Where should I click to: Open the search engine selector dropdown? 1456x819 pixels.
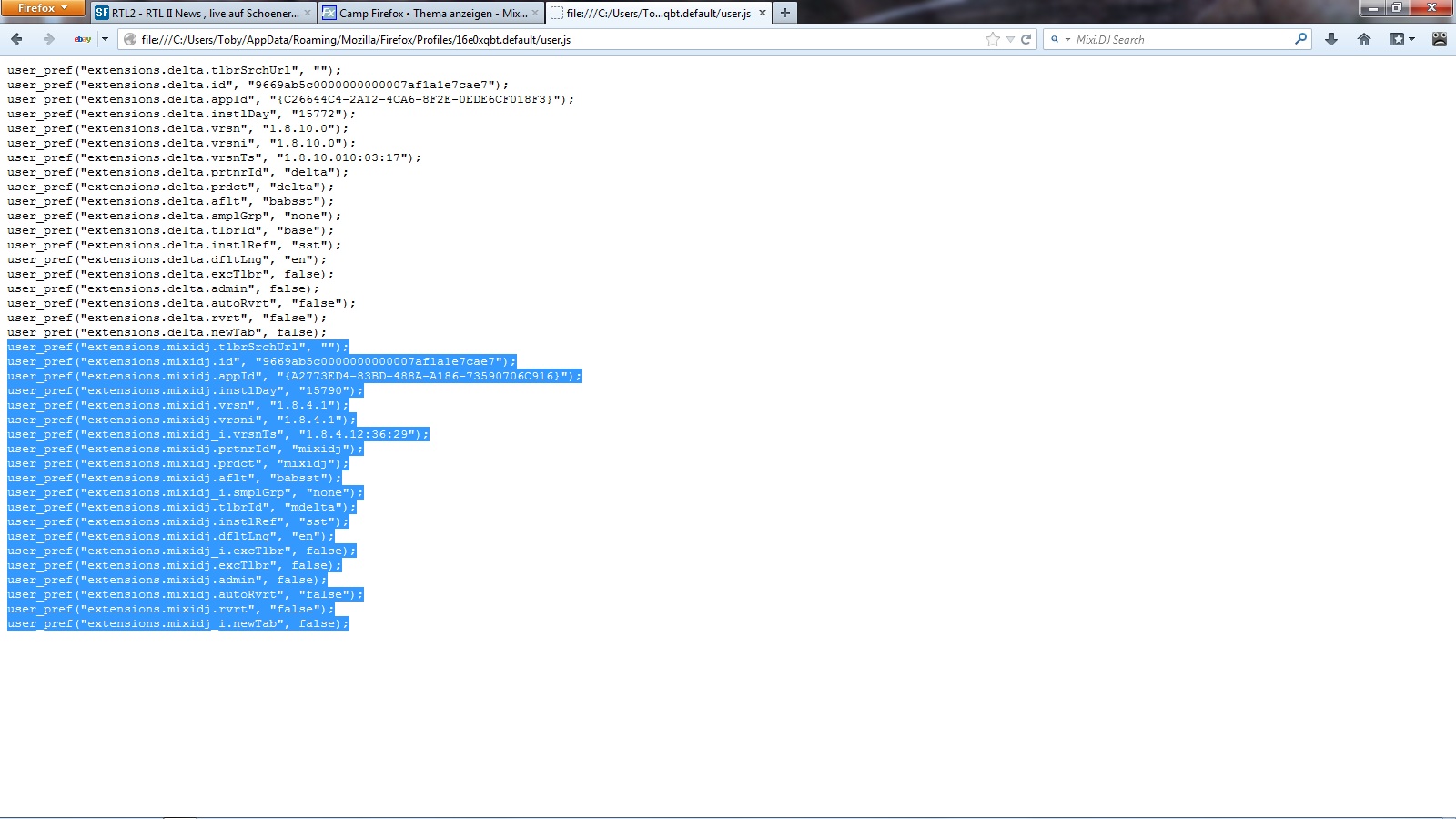pyautogui.click(x=1060, y=39)
